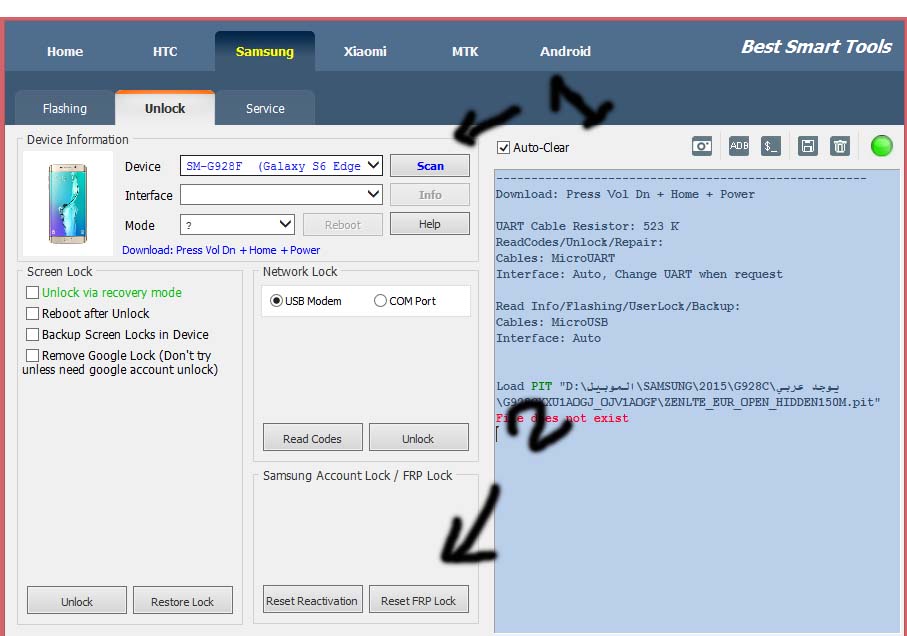
Task: Clear the log with trash icon
Action: pyautogui.click(x=840, y=146)
